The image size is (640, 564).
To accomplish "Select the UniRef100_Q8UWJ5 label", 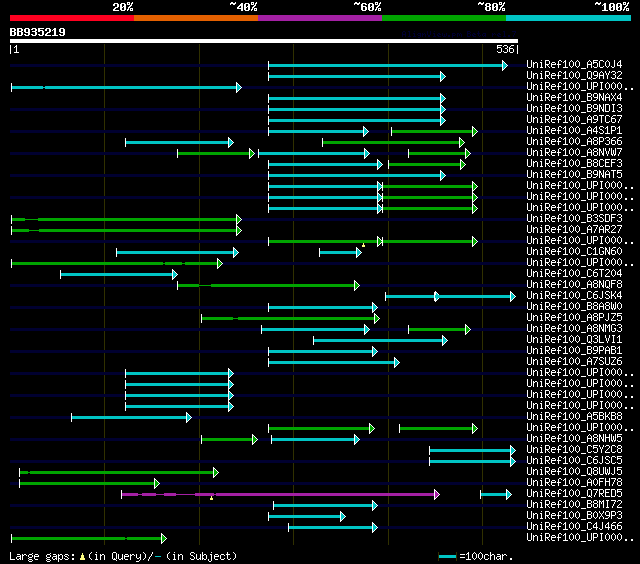I will (574, 472).
